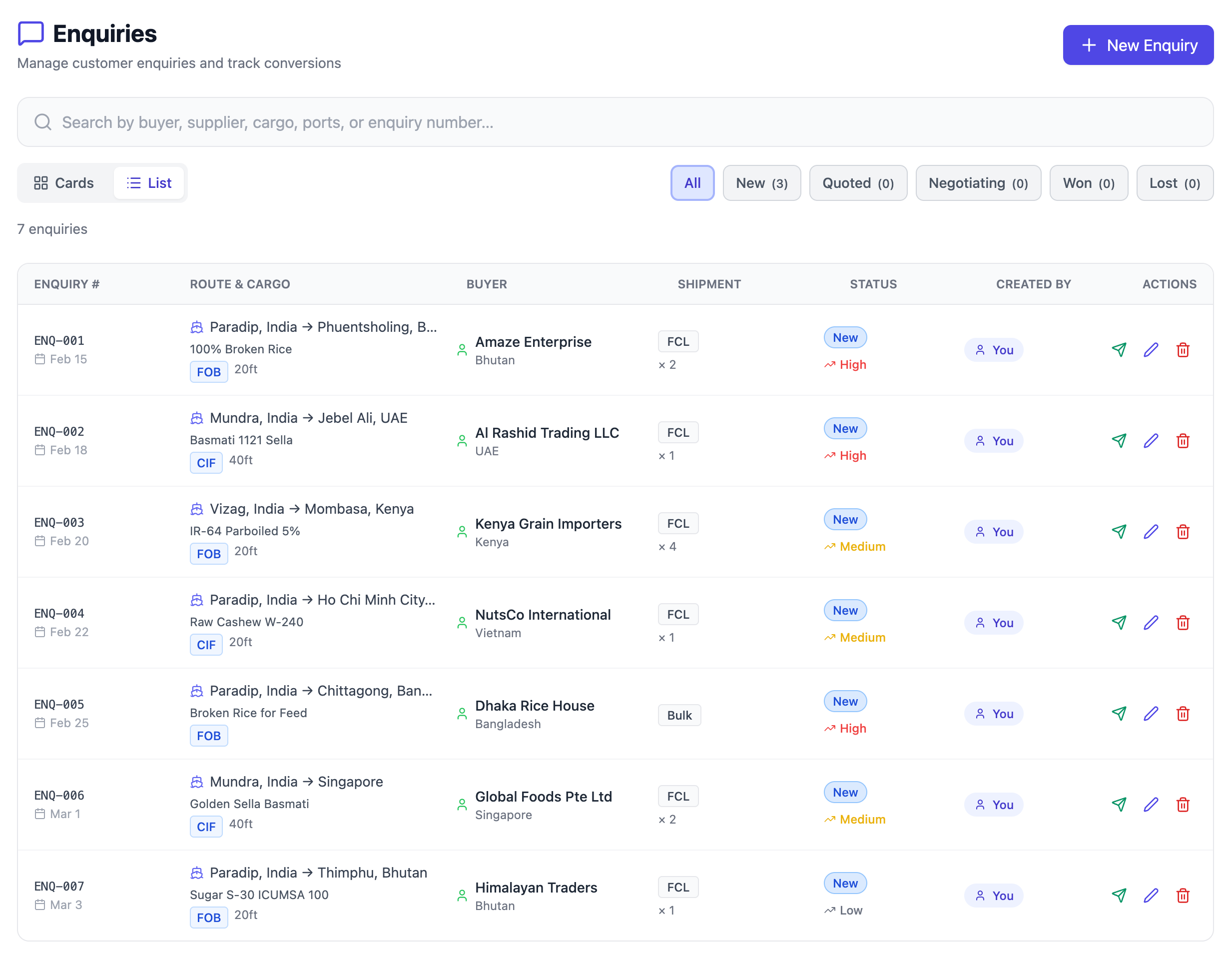Image resolution: width=1232 pixels, height=960 pixels.
Task: Delete ENQ-005 with the trash icon
Action: pyautogui.click(x=1184, y=713)
